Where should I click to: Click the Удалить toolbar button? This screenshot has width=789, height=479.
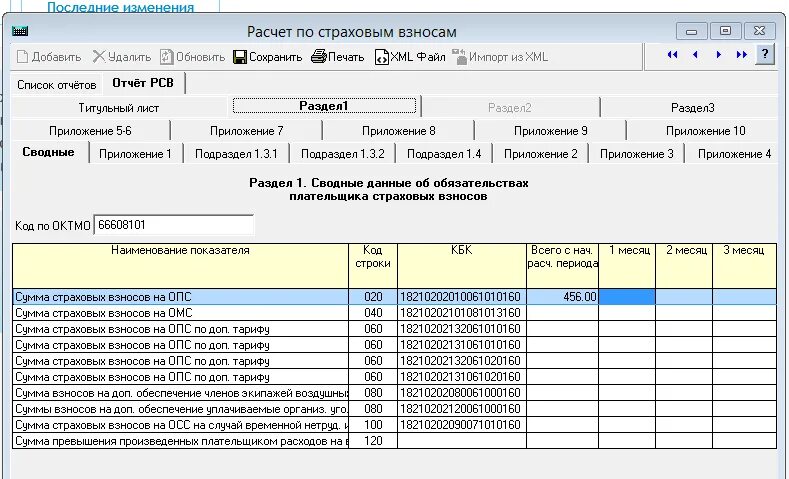(122, 57)
